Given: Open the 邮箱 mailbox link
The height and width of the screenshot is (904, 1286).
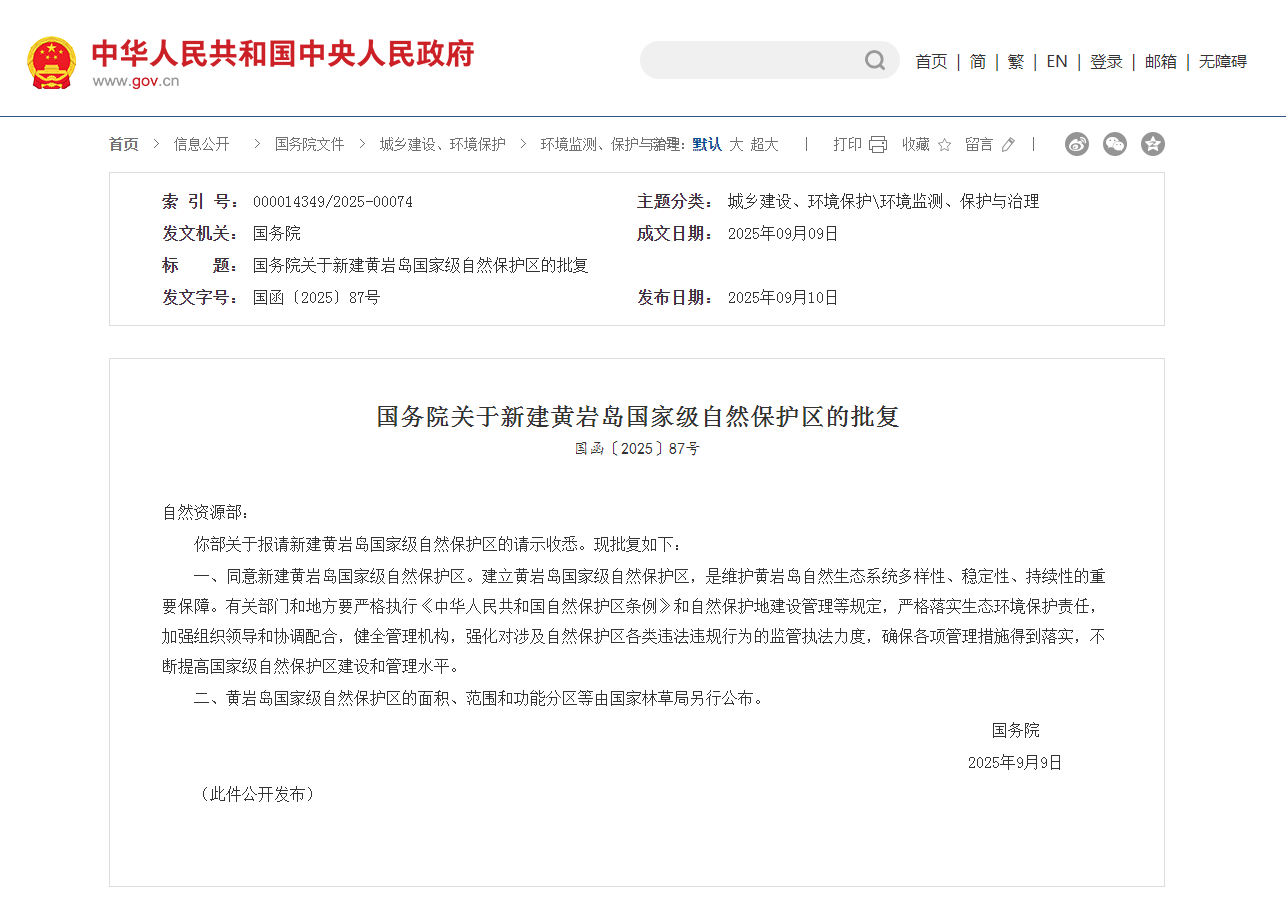Looking at the screenshot, I should pos(1159,61).
